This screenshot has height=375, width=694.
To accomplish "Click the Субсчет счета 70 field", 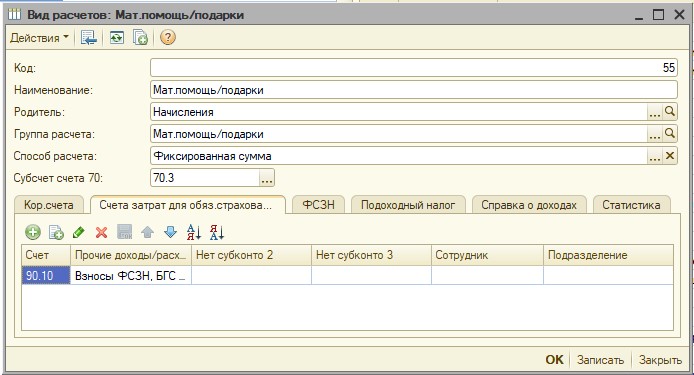I will pyautogui.click(x=204, y=178).
